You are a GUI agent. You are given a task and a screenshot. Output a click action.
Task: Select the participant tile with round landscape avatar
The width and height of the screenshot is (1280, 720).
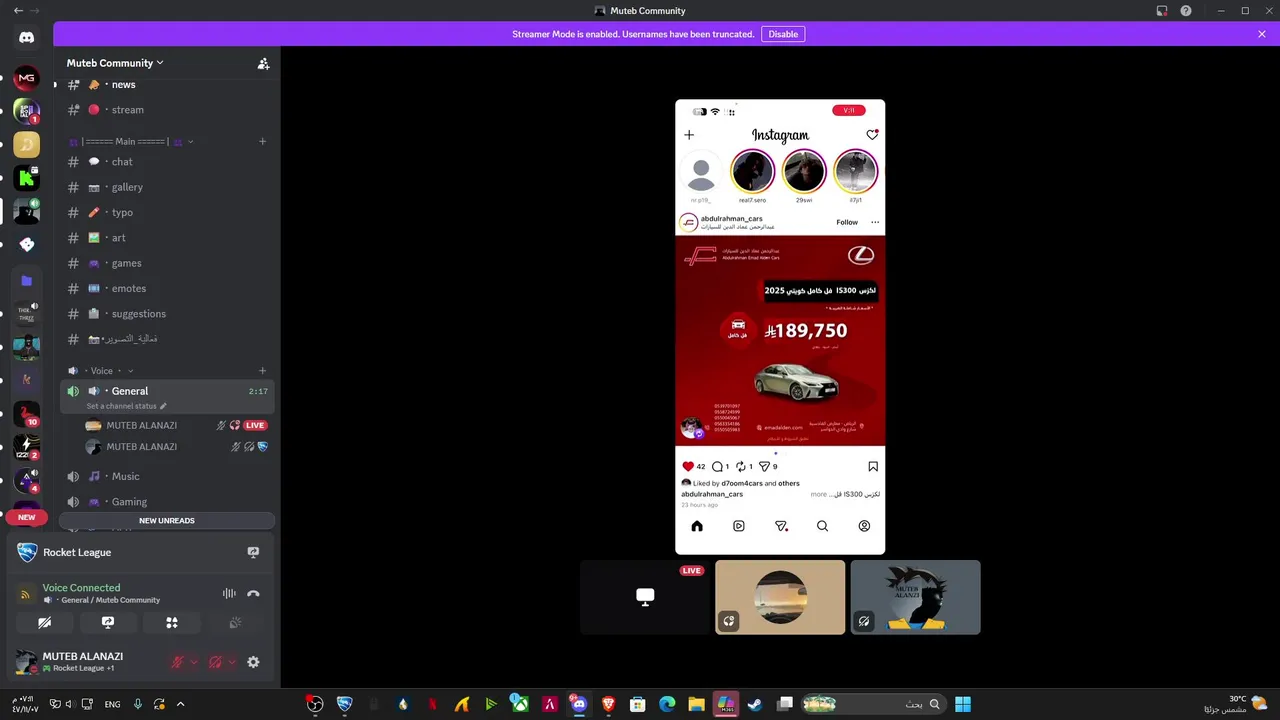pos(780,597)
